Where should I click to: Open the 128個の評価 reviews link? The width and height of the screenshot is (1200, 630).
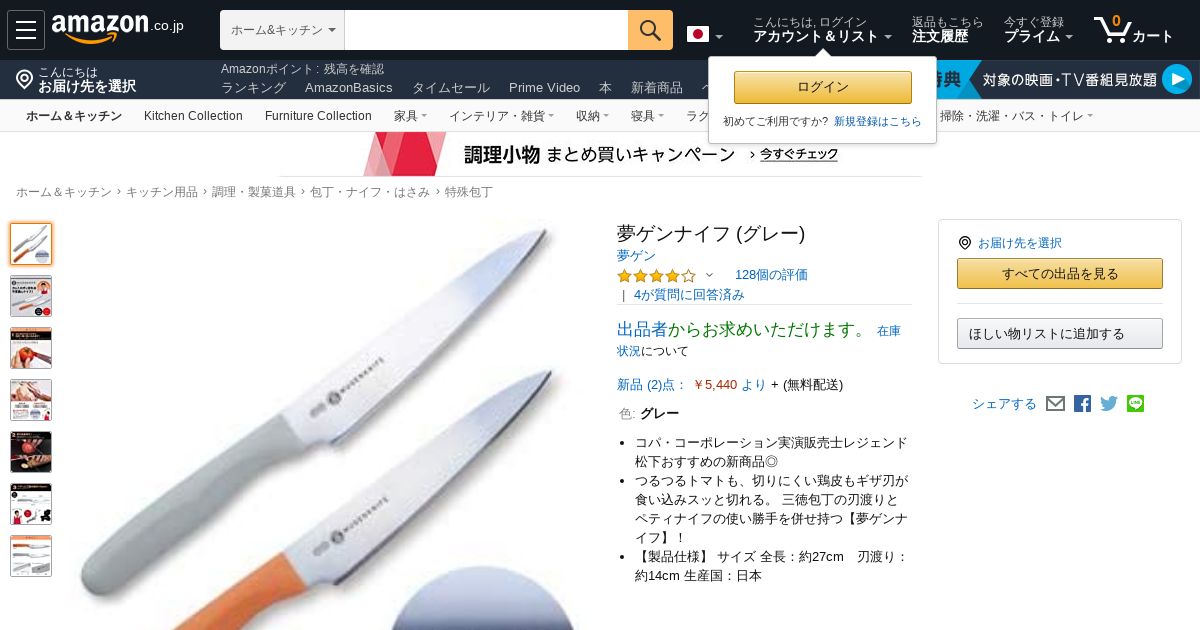coord(771,275)
